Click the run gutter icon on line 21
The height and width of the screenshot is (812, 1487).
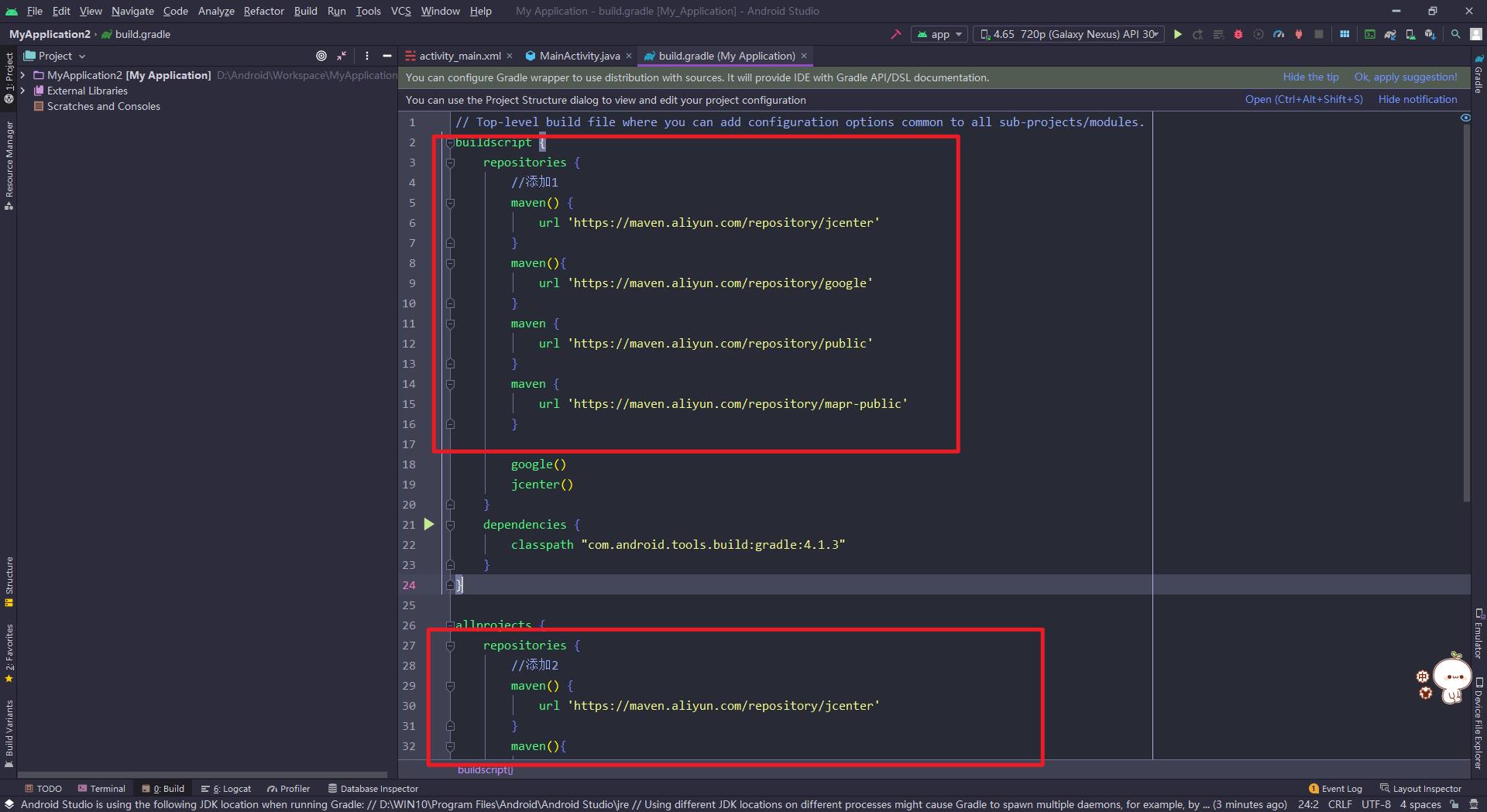pos(429,524)
